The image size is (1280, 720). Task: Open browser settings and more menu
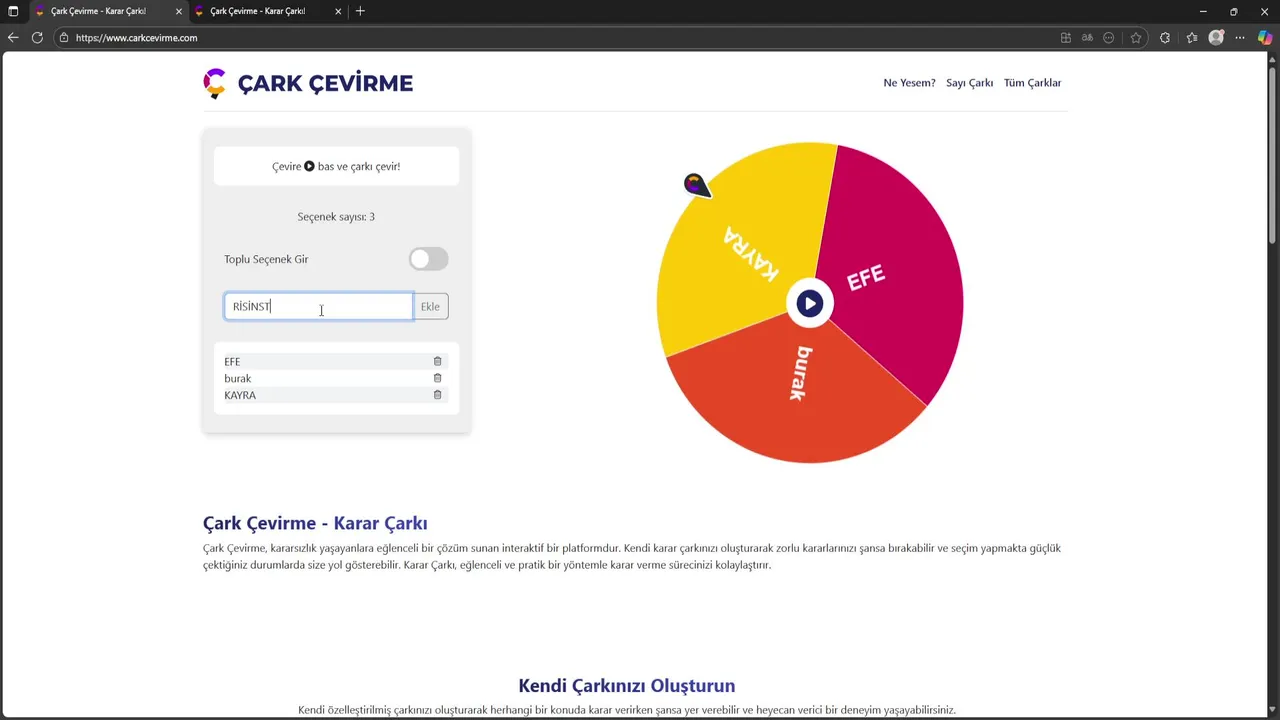tap(1240, 38)
